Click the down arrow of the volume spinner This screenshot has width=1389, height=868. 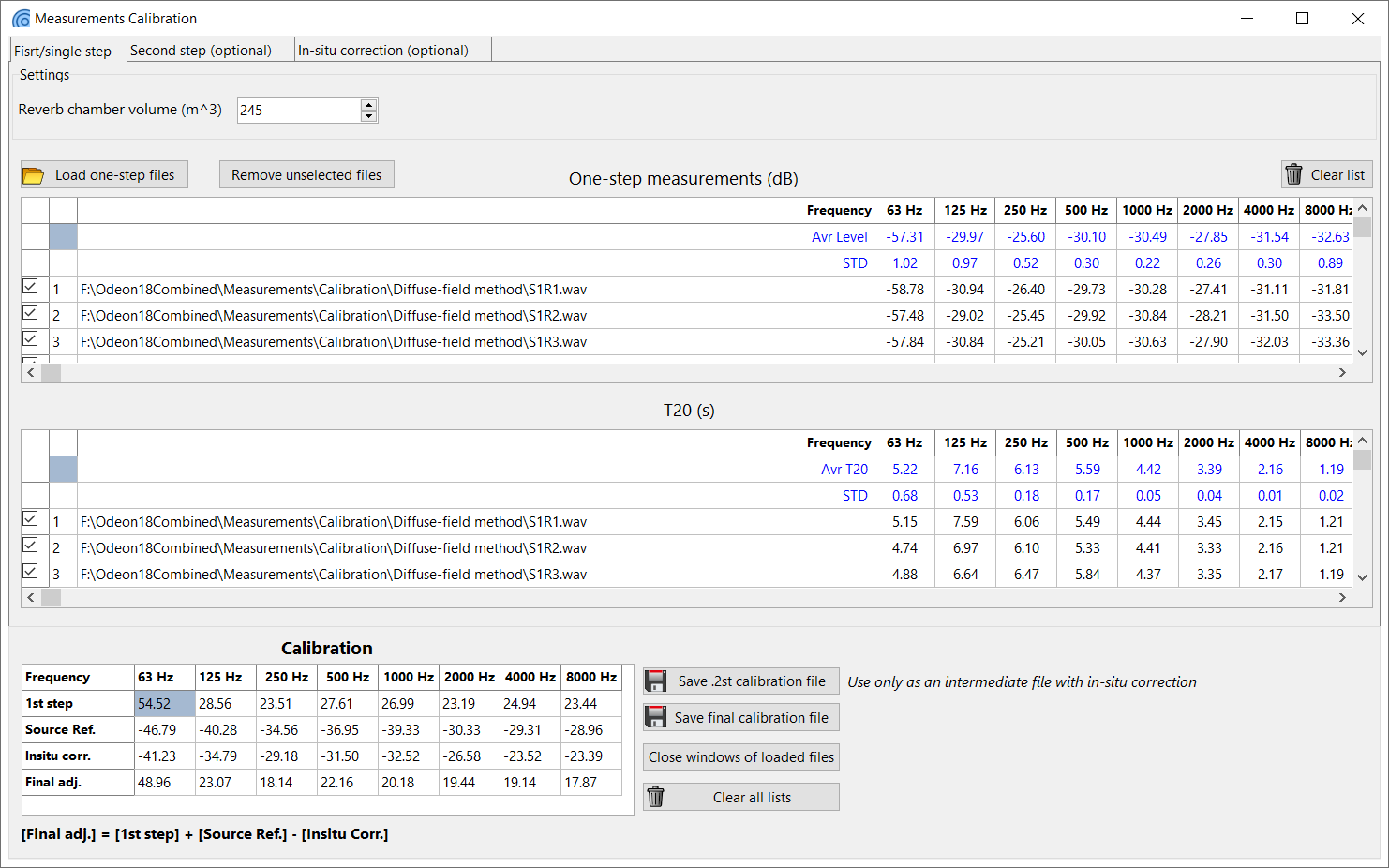click(369, 116)
